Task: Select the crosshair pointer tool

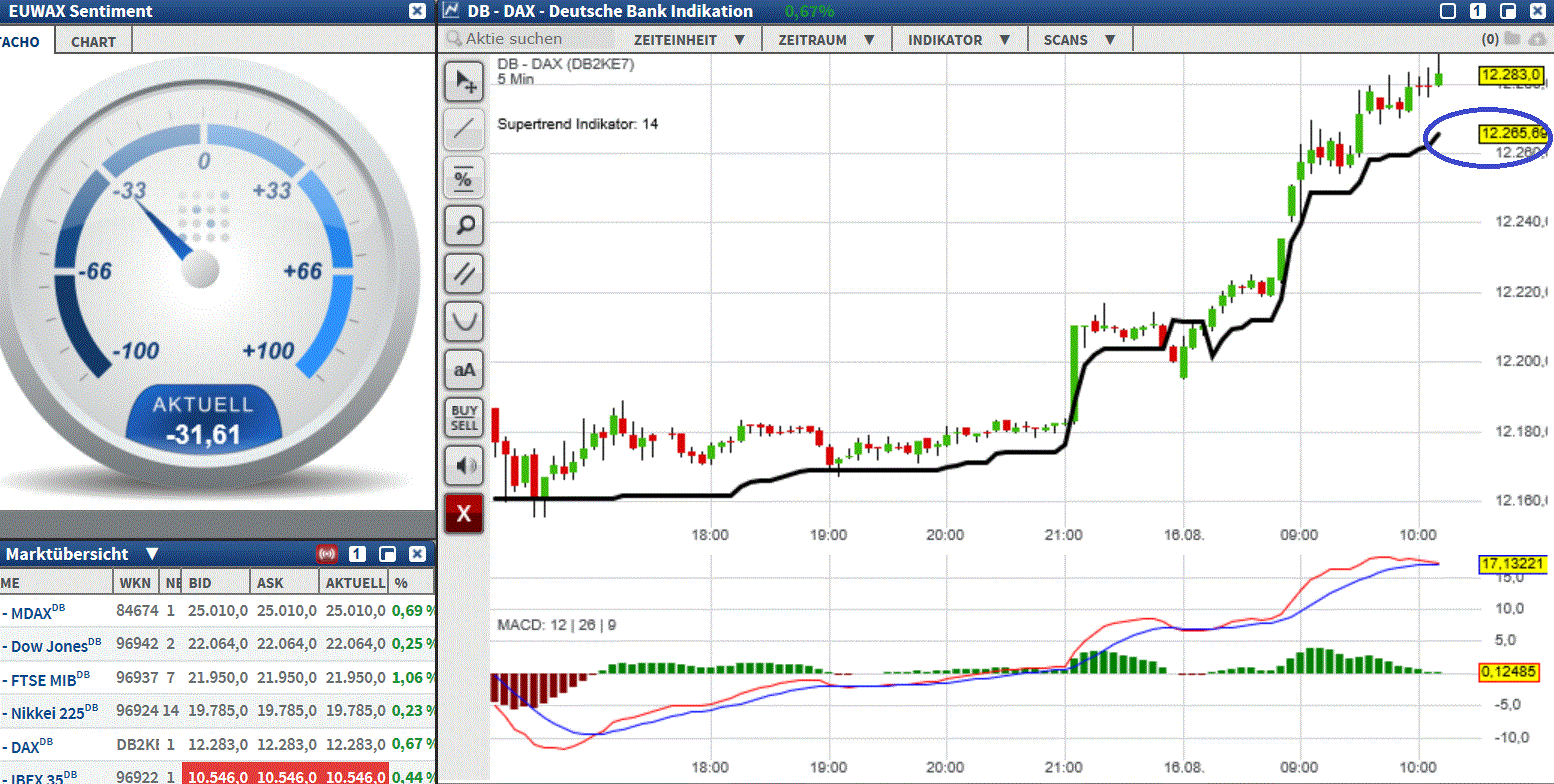Action: coord(463,81)
